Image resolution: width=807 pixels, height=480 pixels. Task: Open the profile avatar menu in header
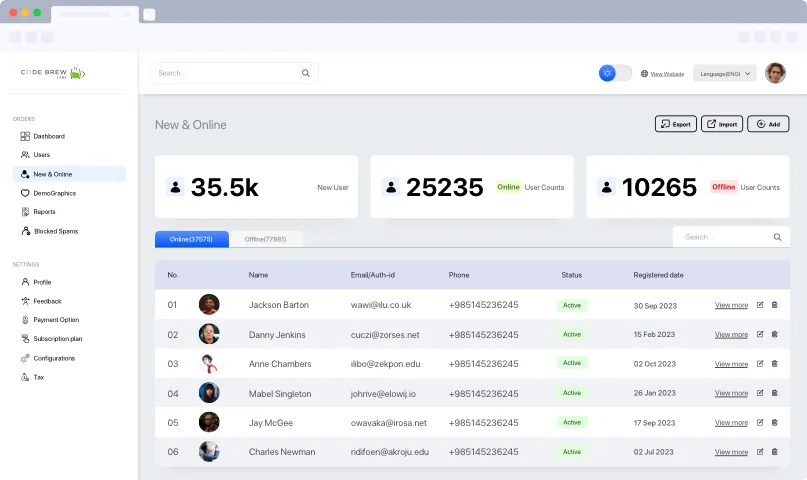point(775,73)
